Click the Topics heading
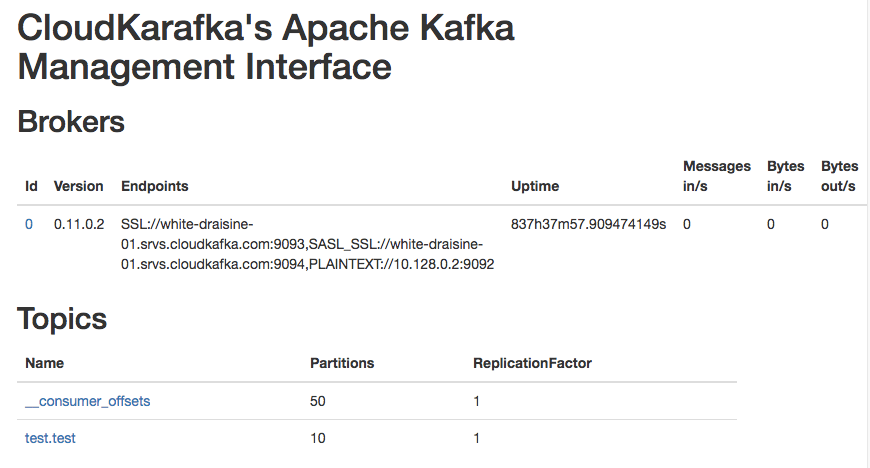 [x=62, y=319]
